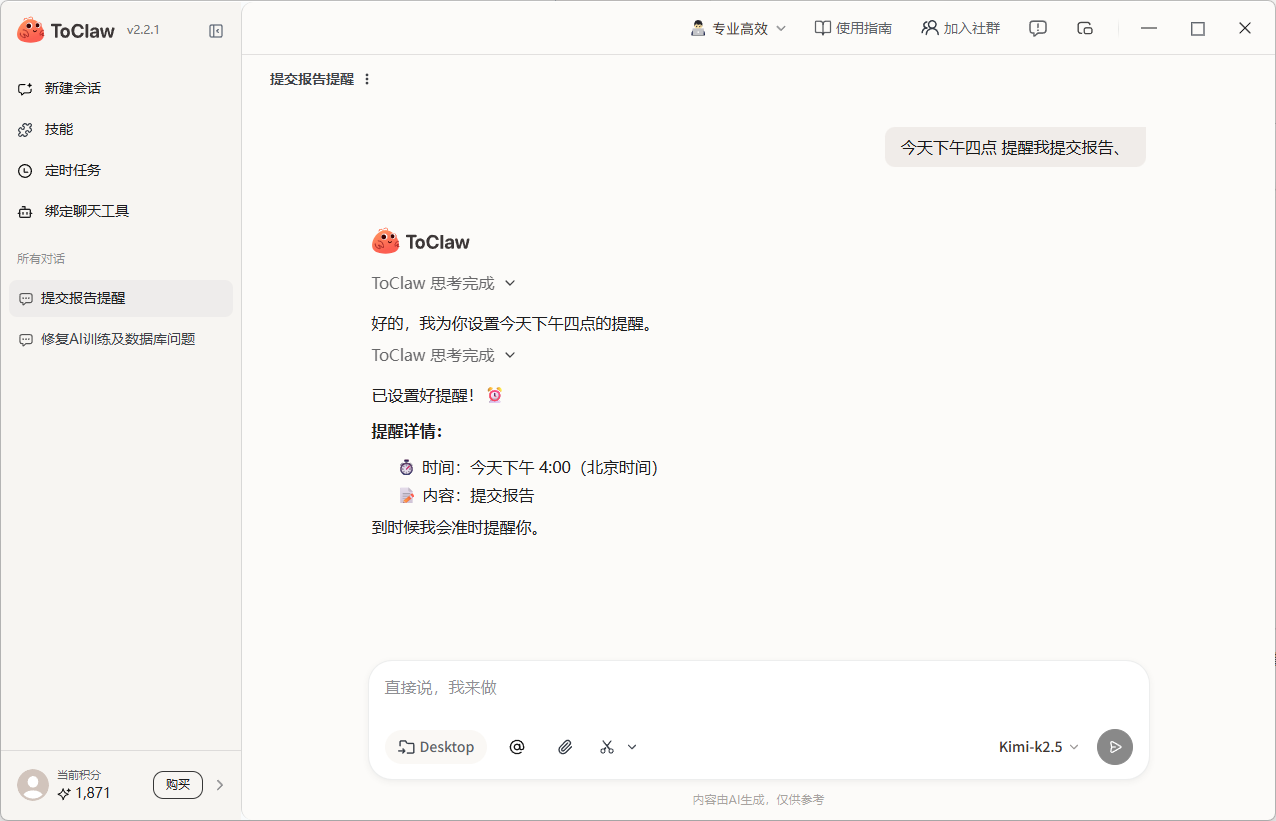The image size is (1276, 821).
Task: Click the 所有对话 section label
Action: (x=41, y=259)
